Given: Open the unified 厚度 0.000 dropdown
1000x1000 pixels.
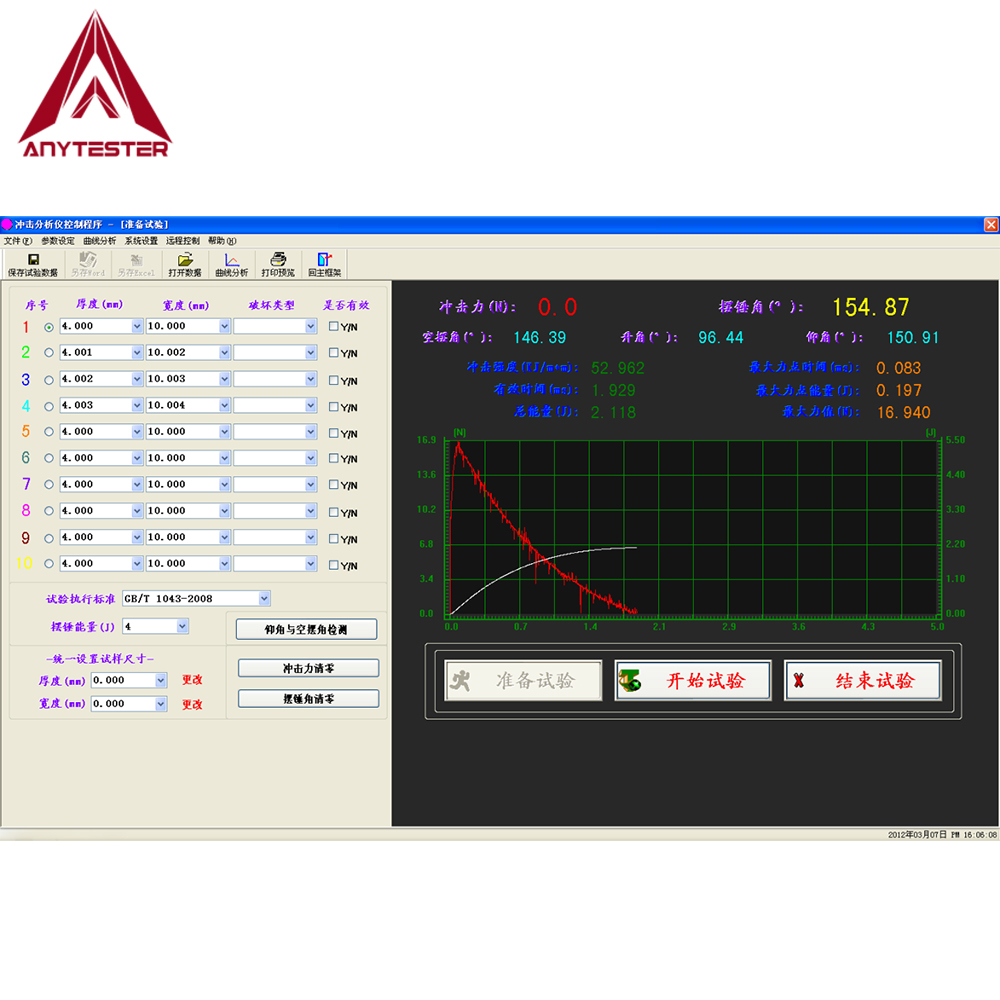Looking at the screenshot, I should (x=161, y=680).
